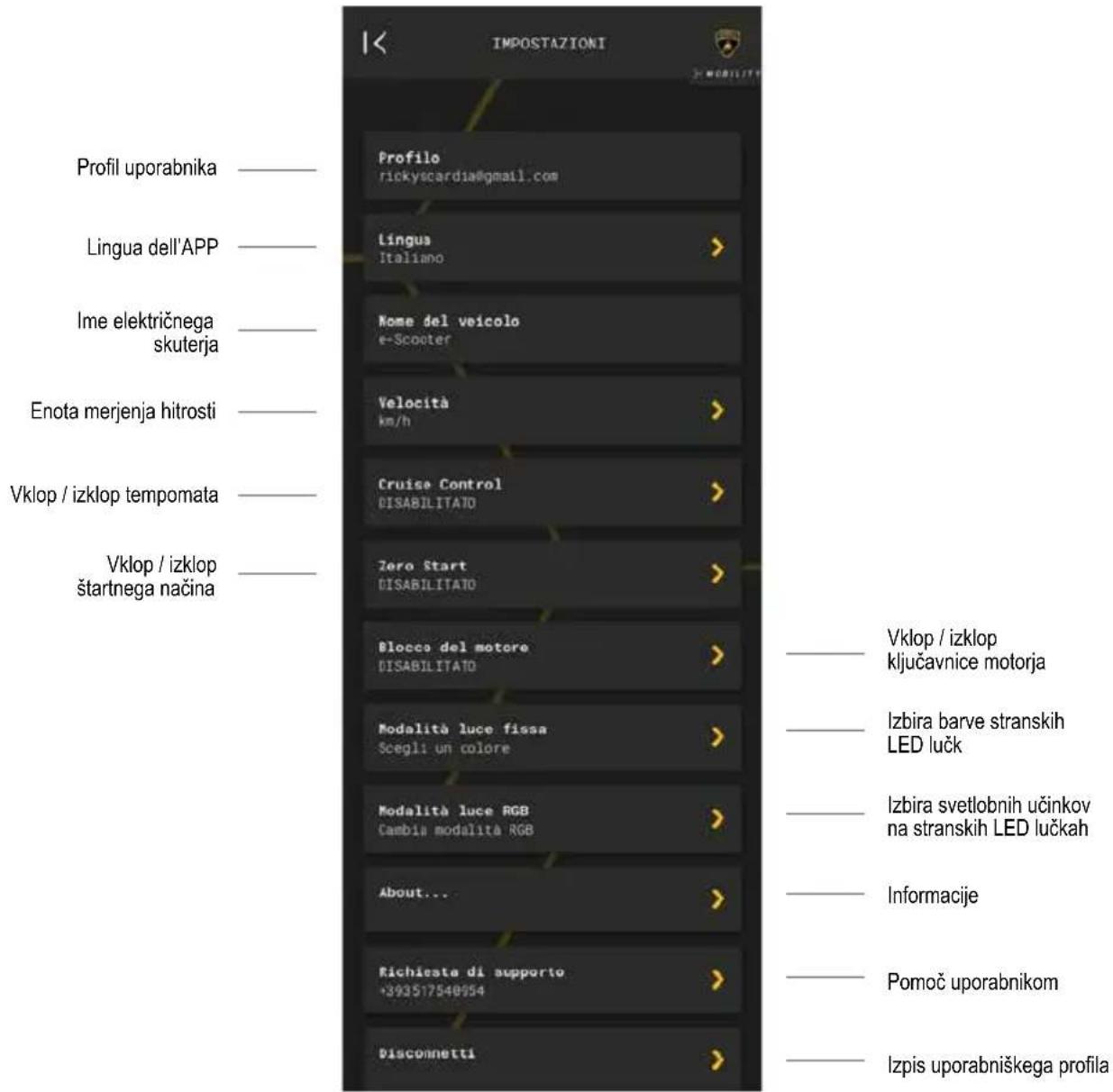Expand Richiesta di supporto chevron
Screen dimensions: 1113x1092
(717, 979)
